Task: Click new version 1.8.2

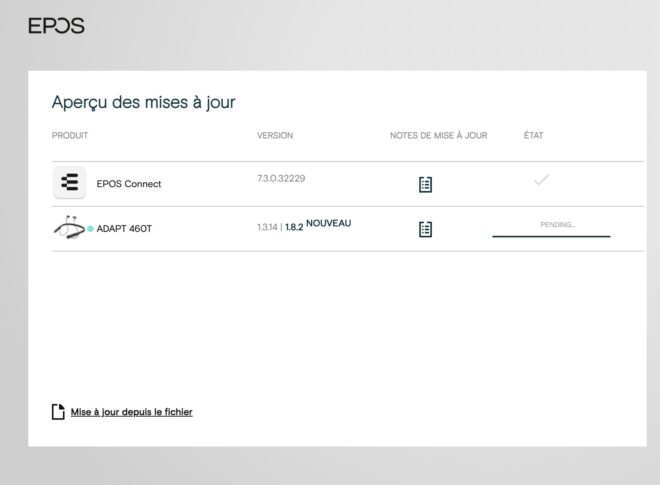Action: pos(294,227)
